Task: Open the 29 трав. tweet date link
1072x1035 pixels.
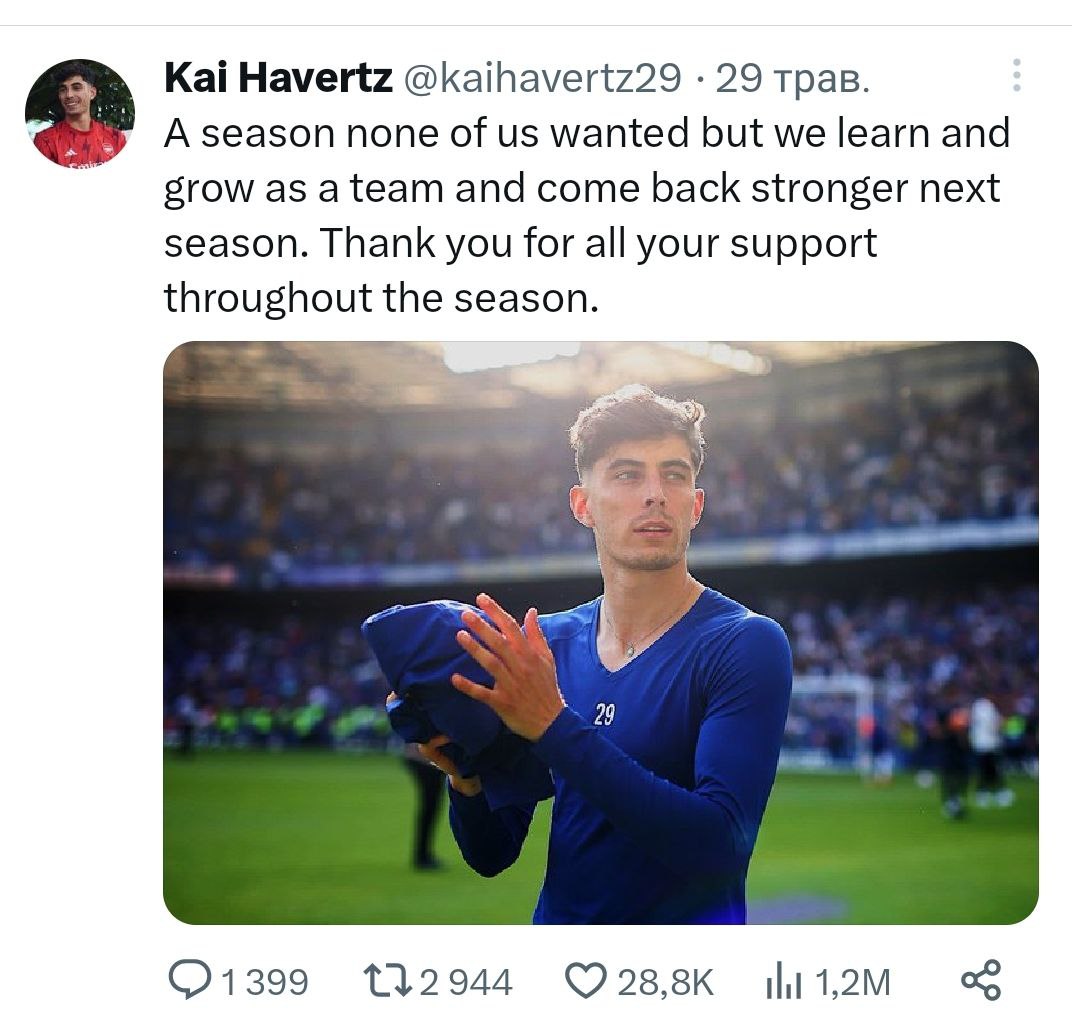Action: pos(793,79)
